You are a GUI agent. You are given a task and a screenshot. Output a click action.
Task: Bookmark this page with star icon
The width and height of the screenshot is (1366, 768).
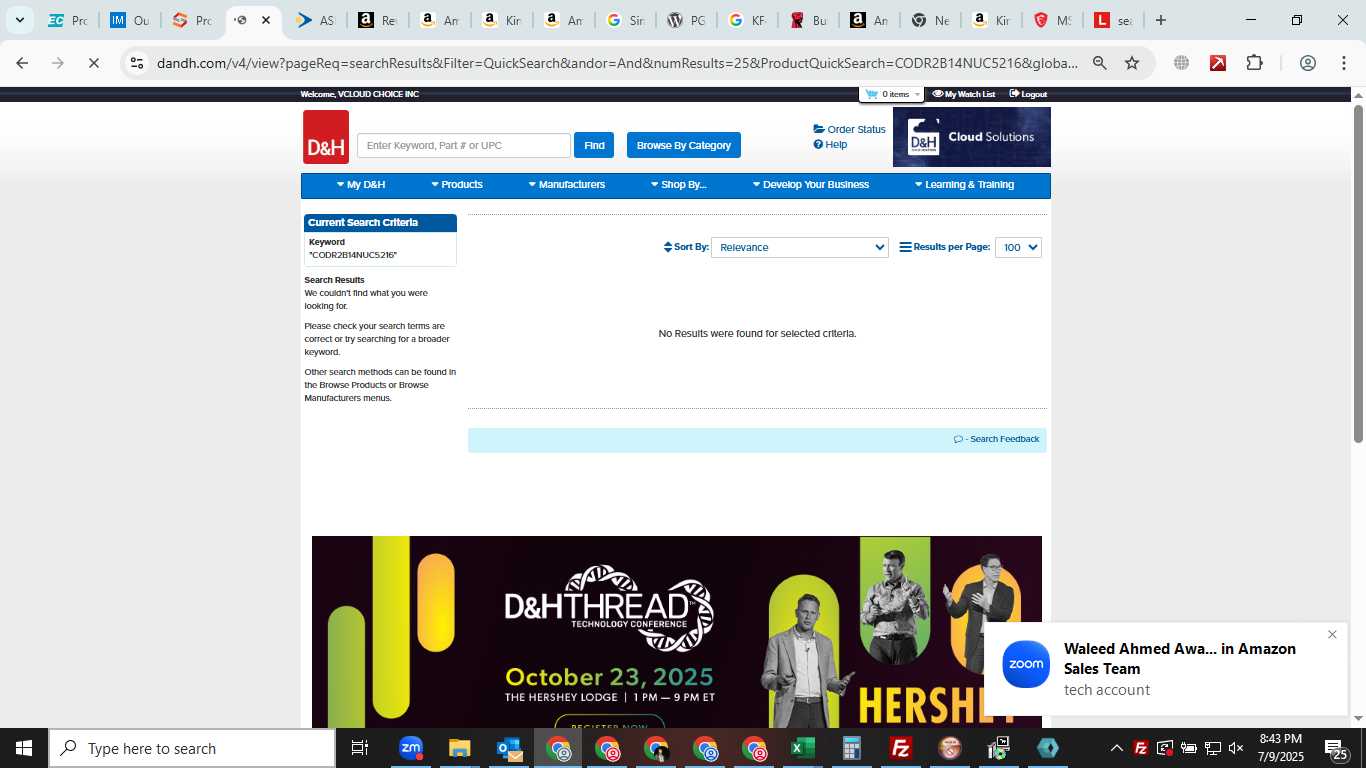tap(1132, 63)
